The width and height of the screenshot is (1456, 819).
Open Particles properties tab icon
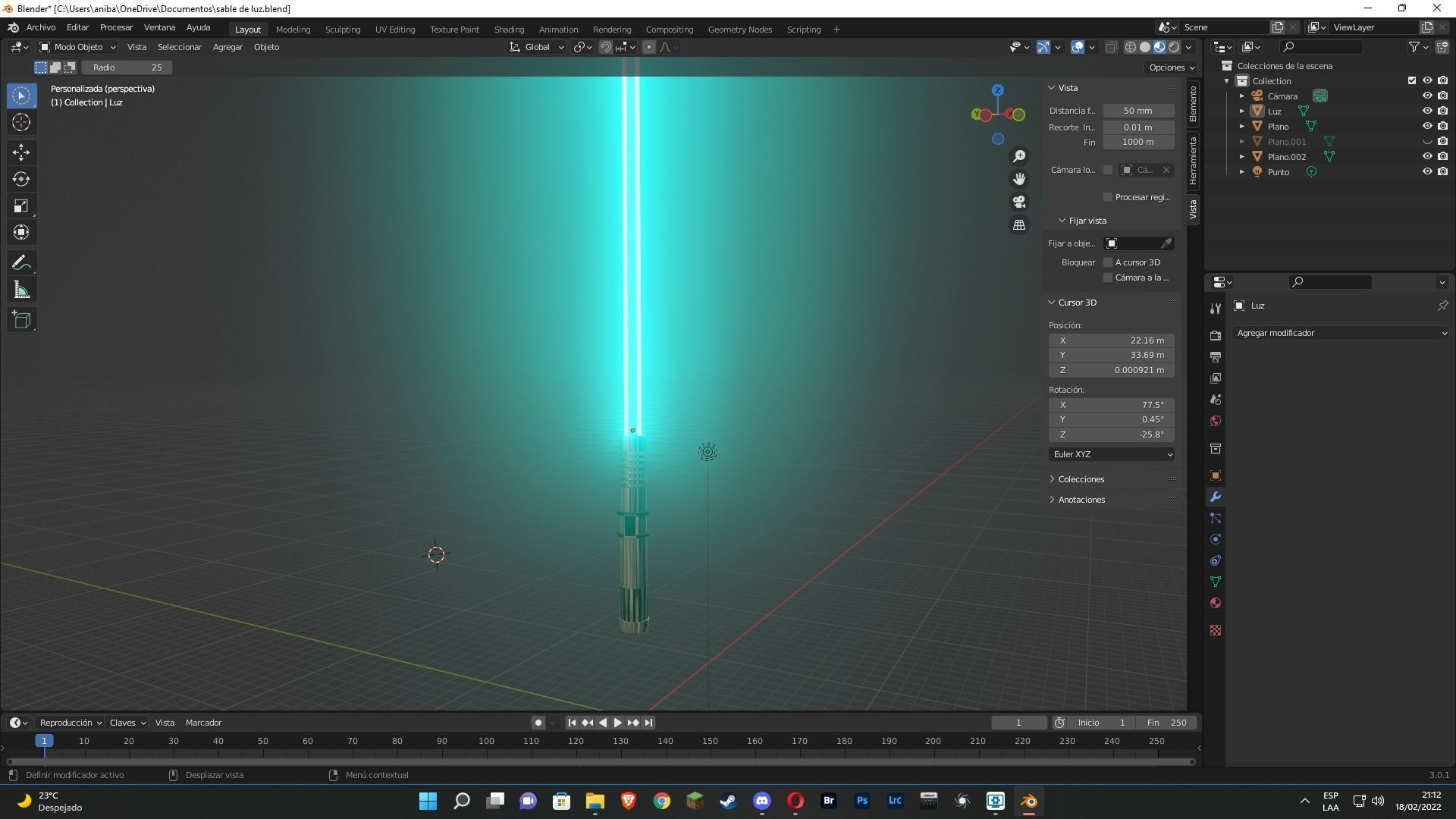coord(1216,518)
